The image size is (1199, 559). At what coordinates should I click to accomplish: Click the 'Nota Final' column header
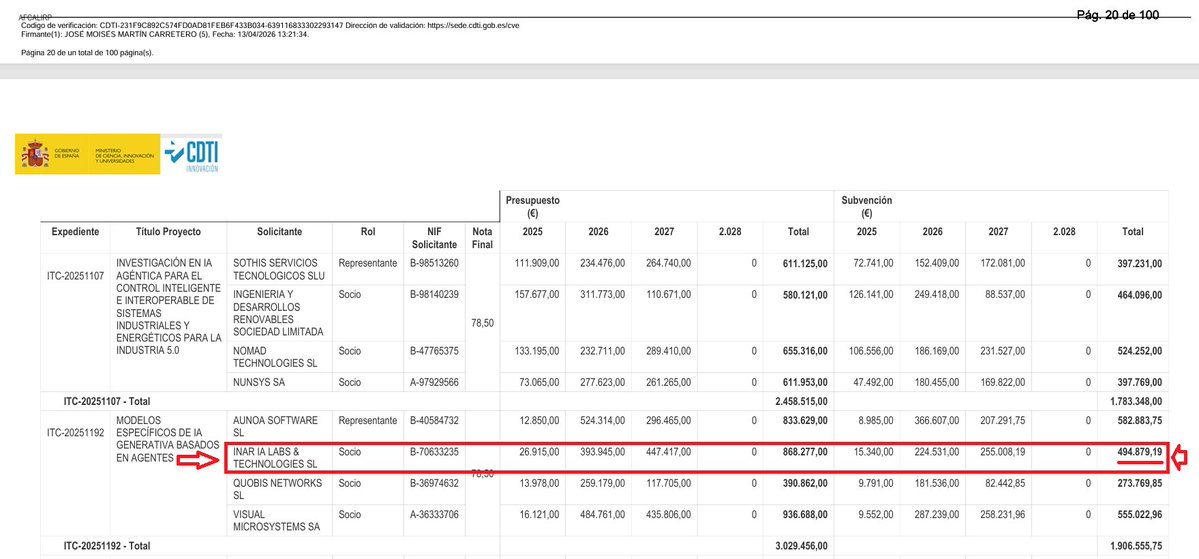pyautogui.click(x=483, y=238)
